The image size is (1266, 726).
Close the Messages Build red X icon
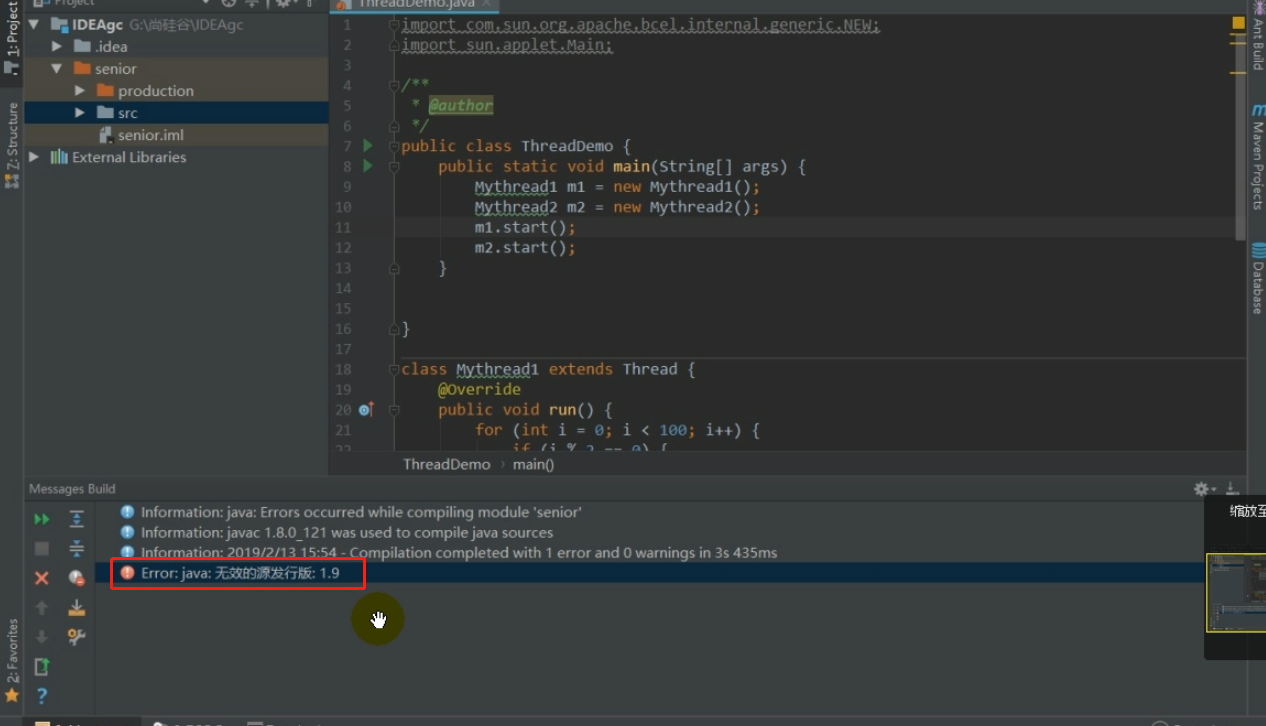(42, 578)
